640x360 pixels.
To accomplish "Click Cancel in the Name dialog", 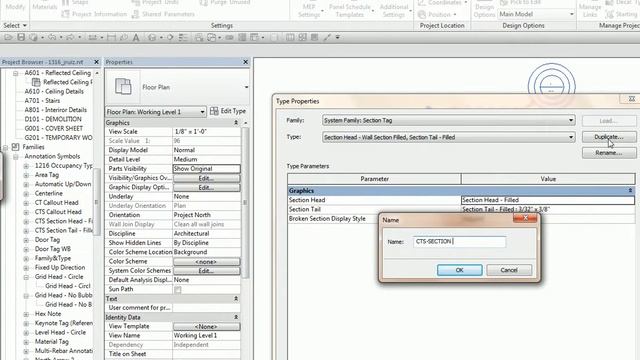I will [509, 270].
